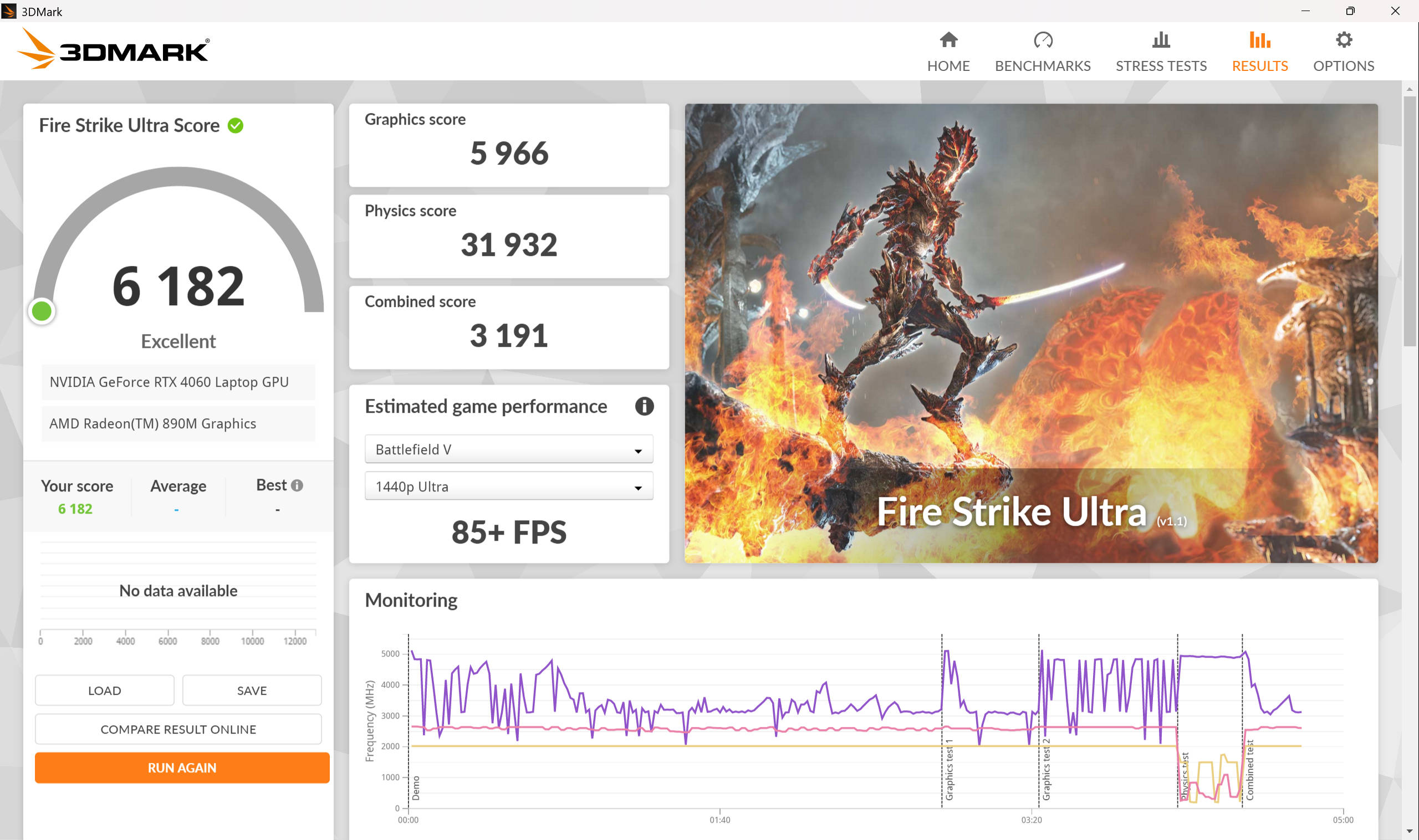
Task: Expand the Battlefield V game dropdown
Action: [x=508, y=449]
